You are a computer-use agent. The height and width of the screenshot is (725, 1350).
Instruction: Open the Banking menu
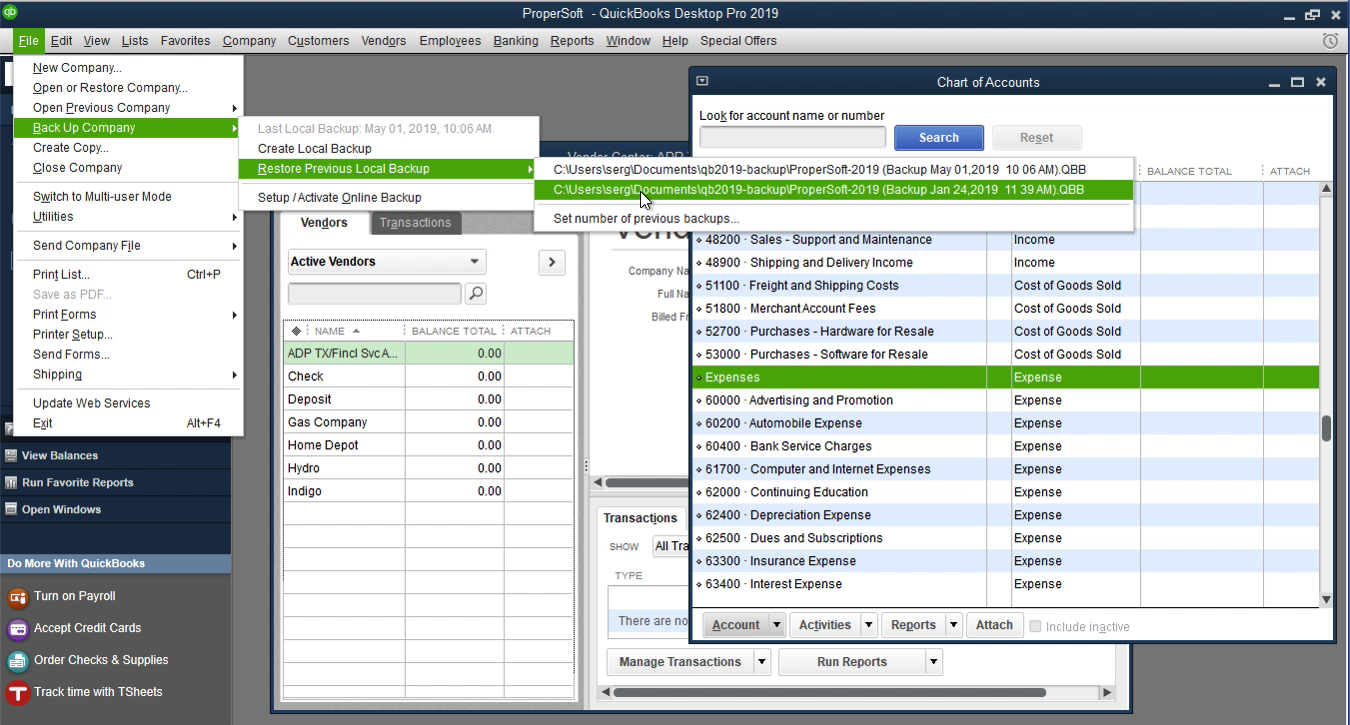tap(516, 41)
